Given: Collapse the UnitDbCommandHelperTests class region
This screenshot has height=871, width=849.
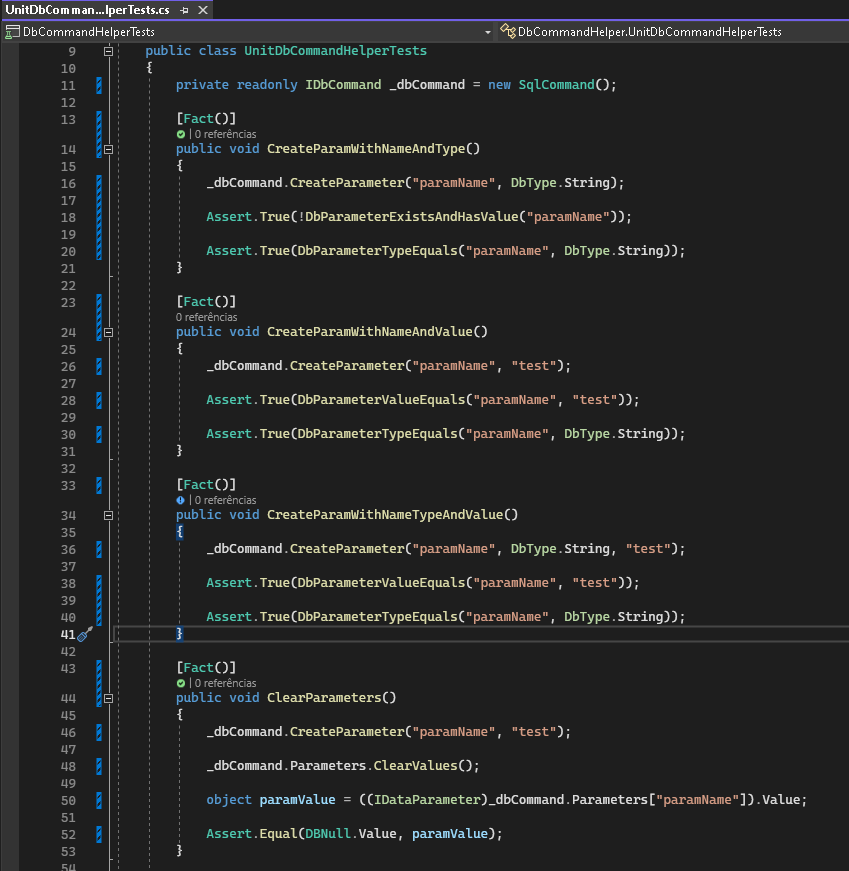Looking at the screenshot, I should (108, 52).
